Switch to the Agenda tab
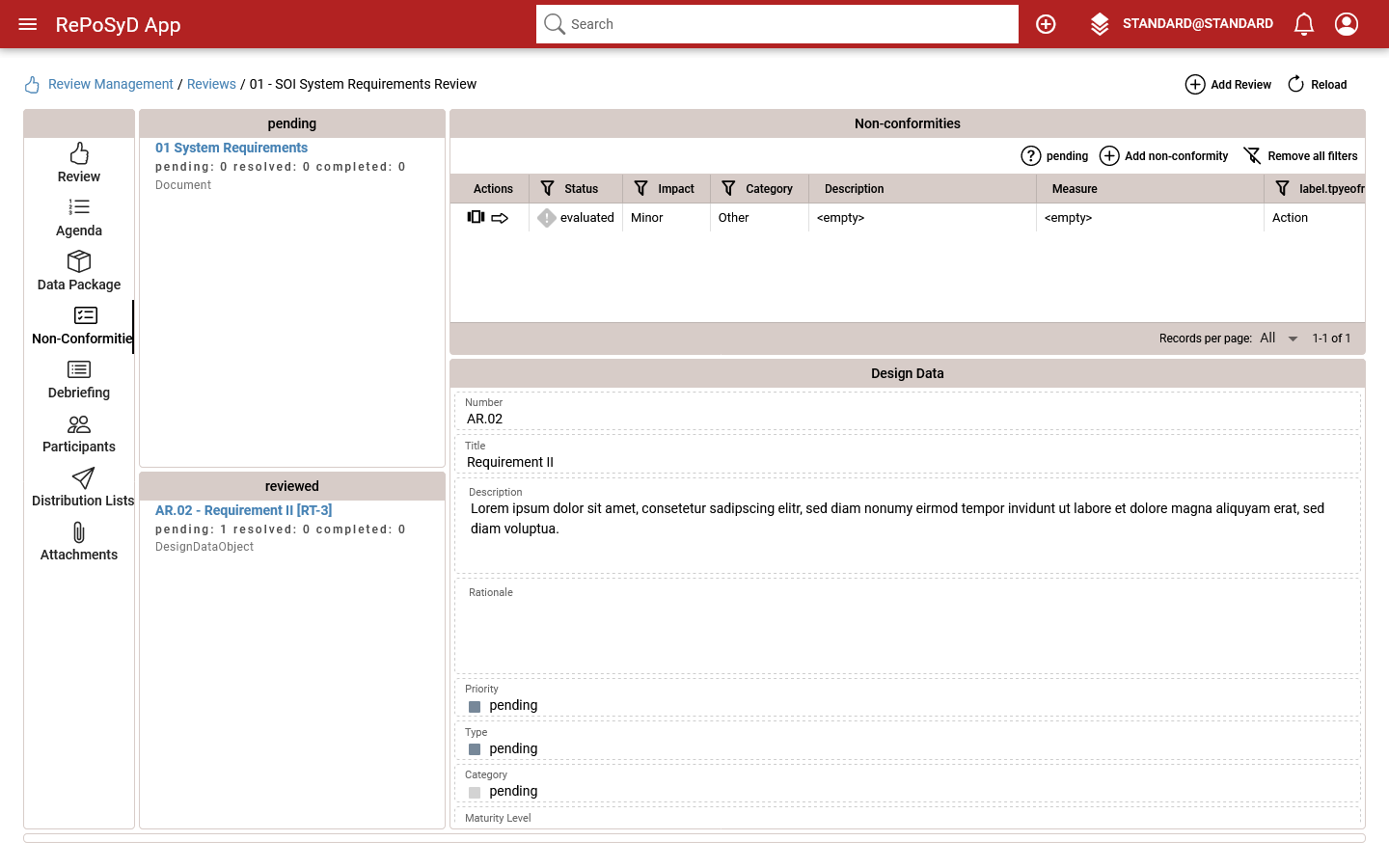The image size is (1389, 868). (79, 218)
